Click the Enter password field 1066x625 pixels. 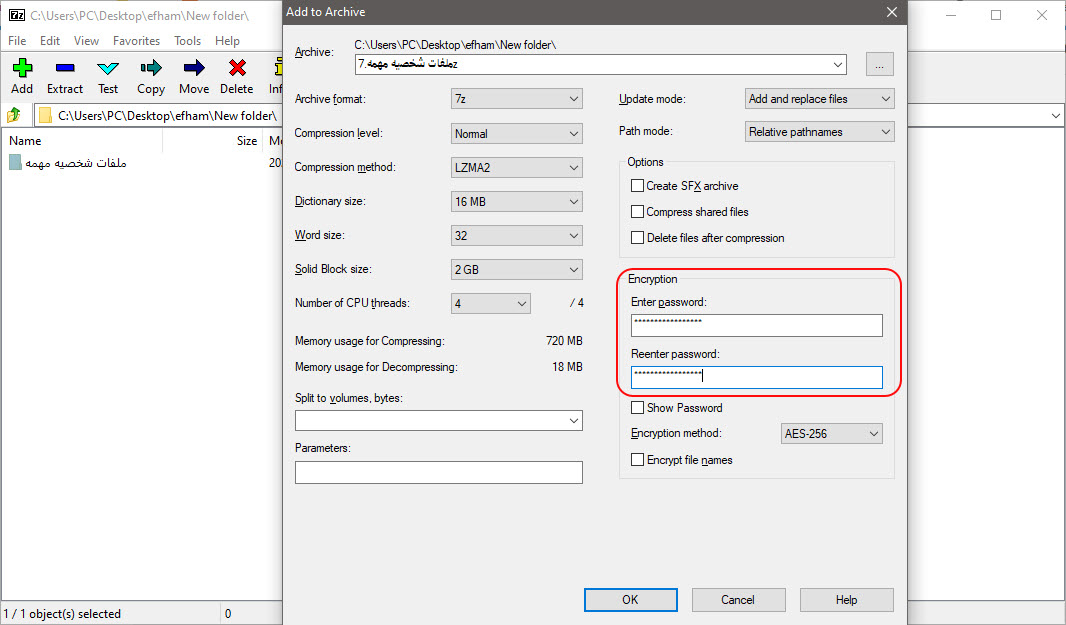(757, 325)
